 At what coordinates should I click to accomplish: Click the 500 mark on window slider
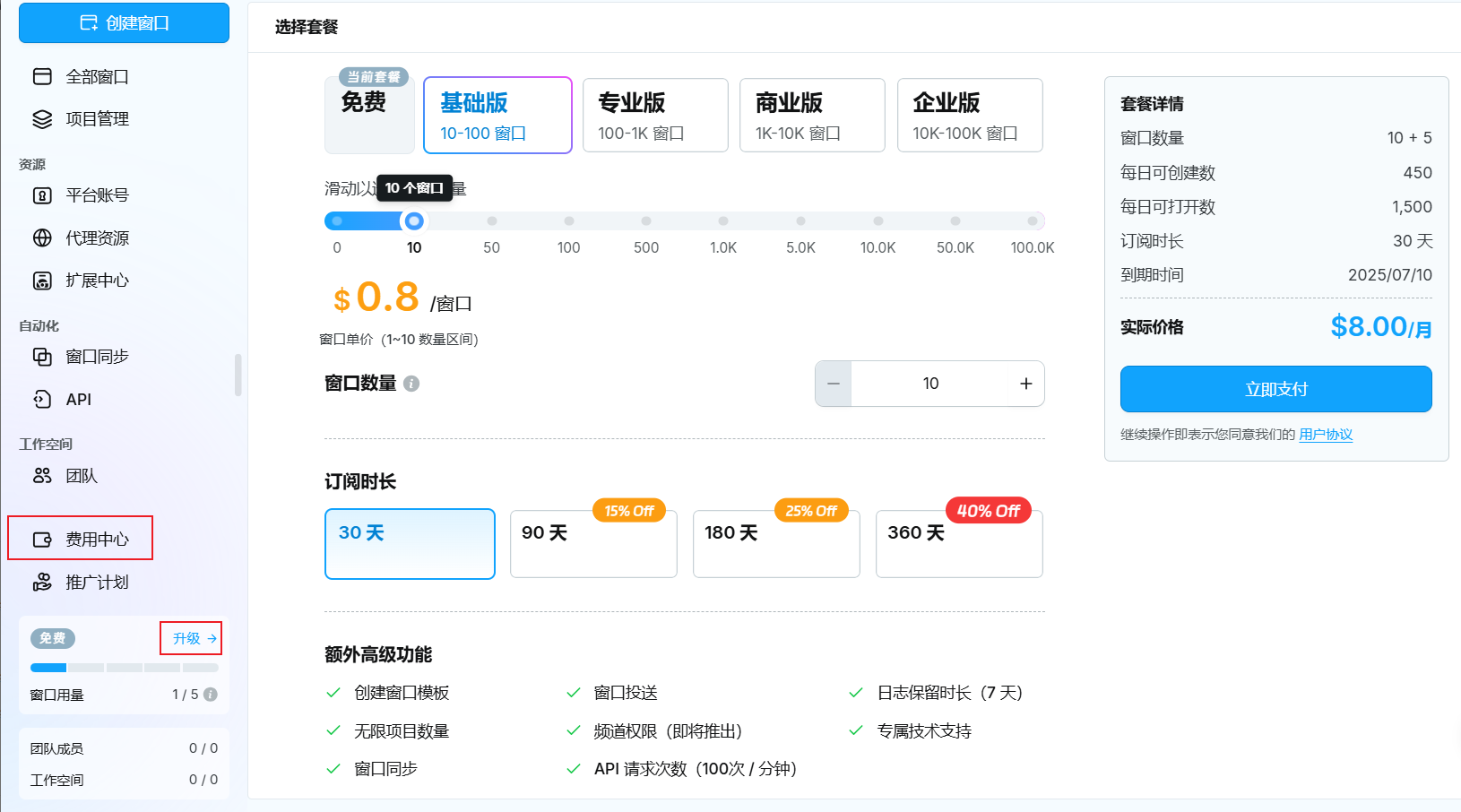[646, 221]
